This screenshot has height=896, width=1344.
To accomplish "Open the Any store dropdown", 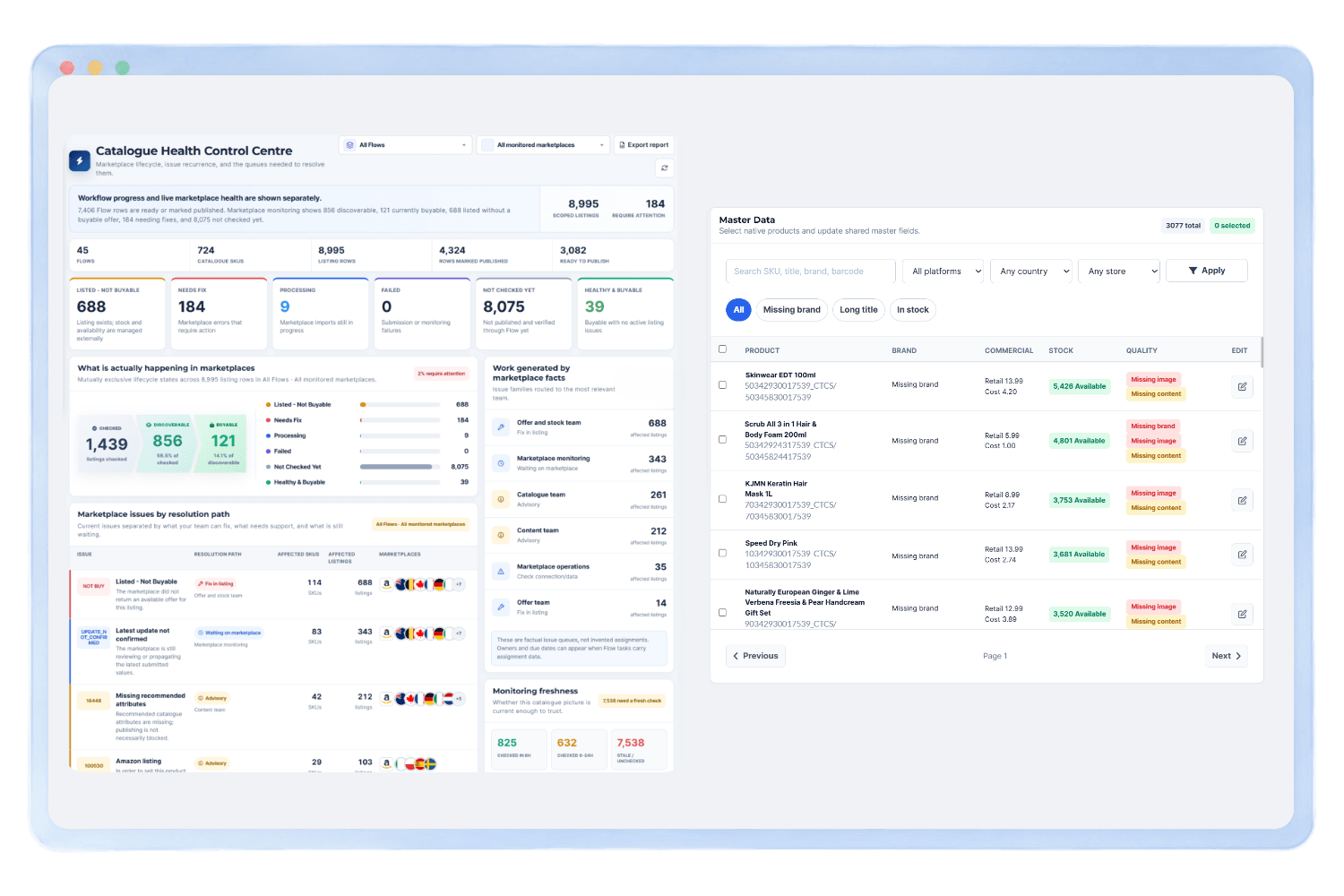I will pyautogui.click(x=1119, y=271).
